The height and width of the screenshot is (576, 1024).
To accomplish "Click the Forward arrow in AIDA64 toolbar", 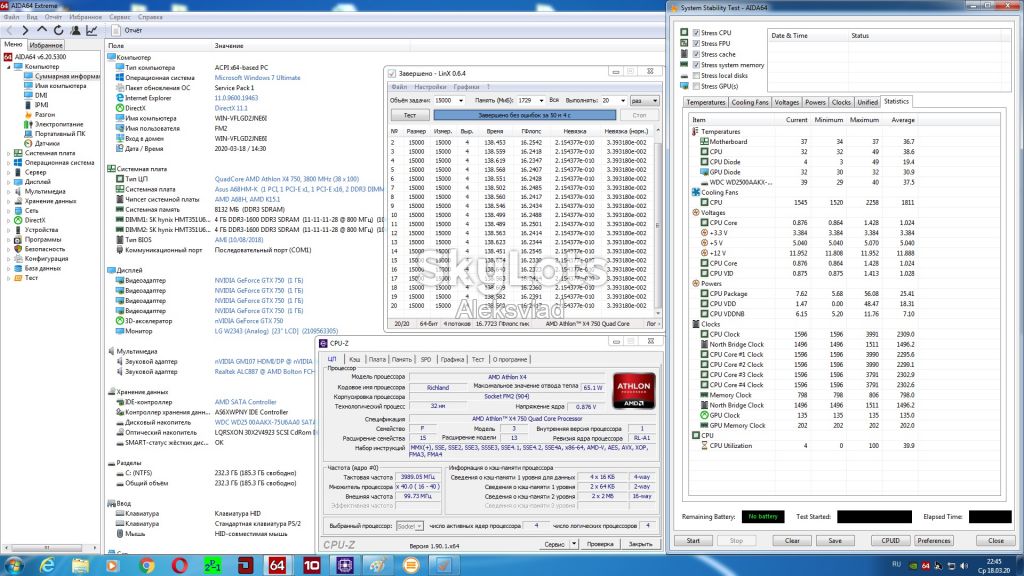I will [25, 30].
